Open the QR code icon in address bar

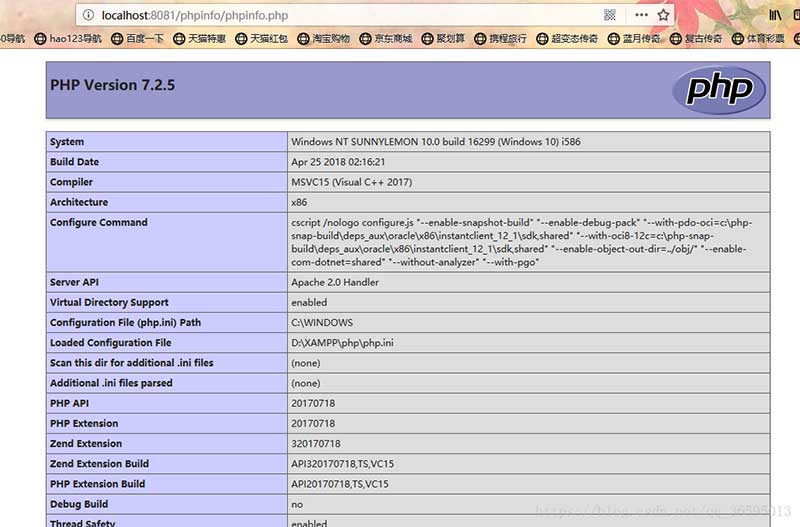click(609, 15)
